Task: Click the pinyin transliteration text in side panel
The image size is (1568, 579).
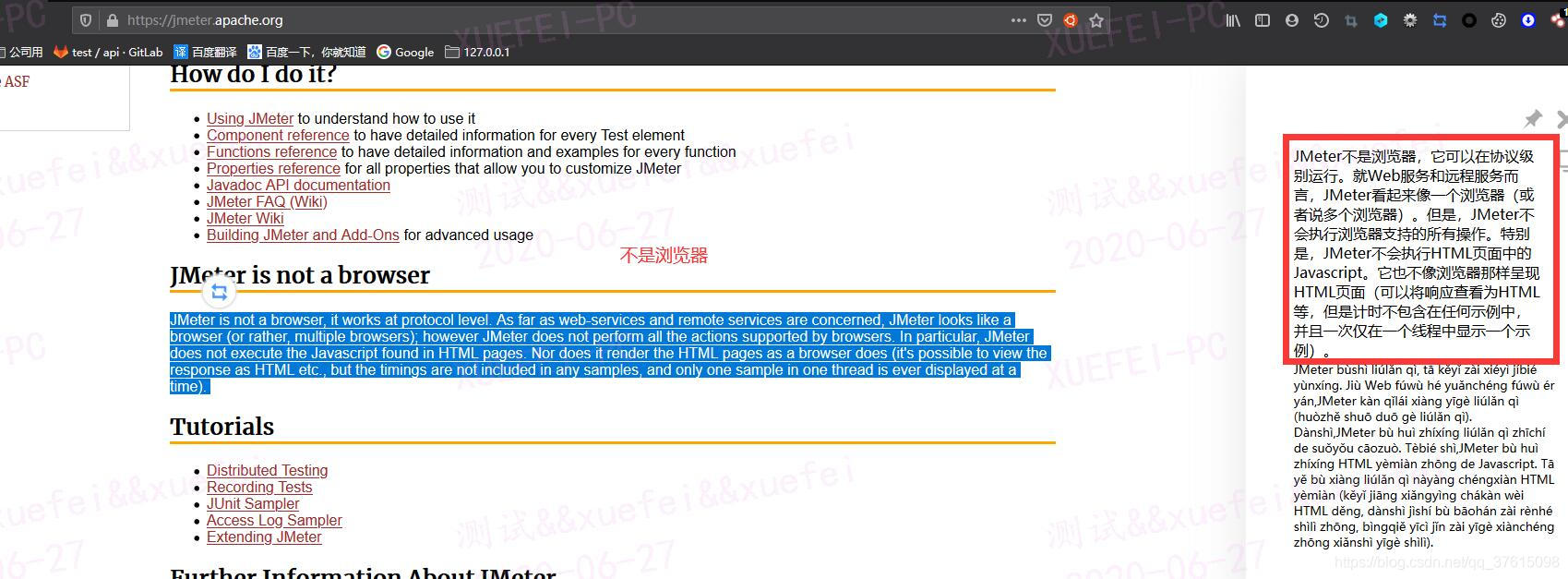Action: pyautogui.click(x=1423, y=456)
